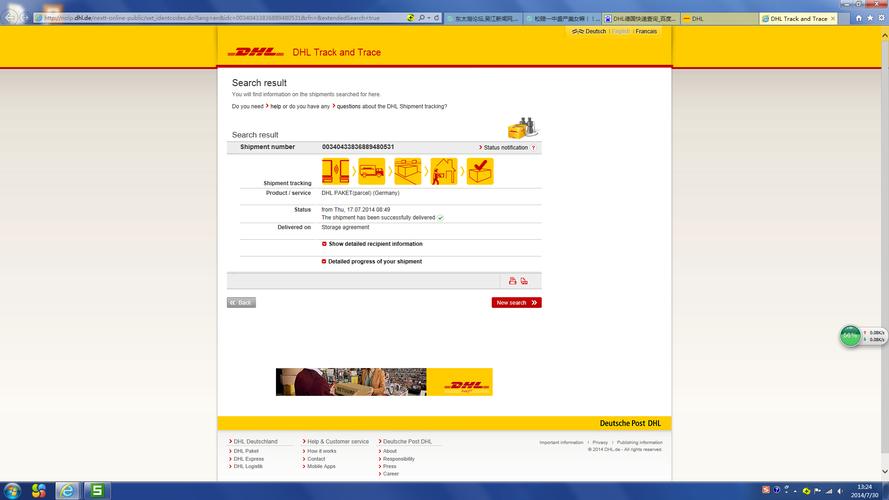This screenshot has width=889, height=500.
Task: Switch to the DHL德国快递查询 tab
Action: tap(641, 19)
